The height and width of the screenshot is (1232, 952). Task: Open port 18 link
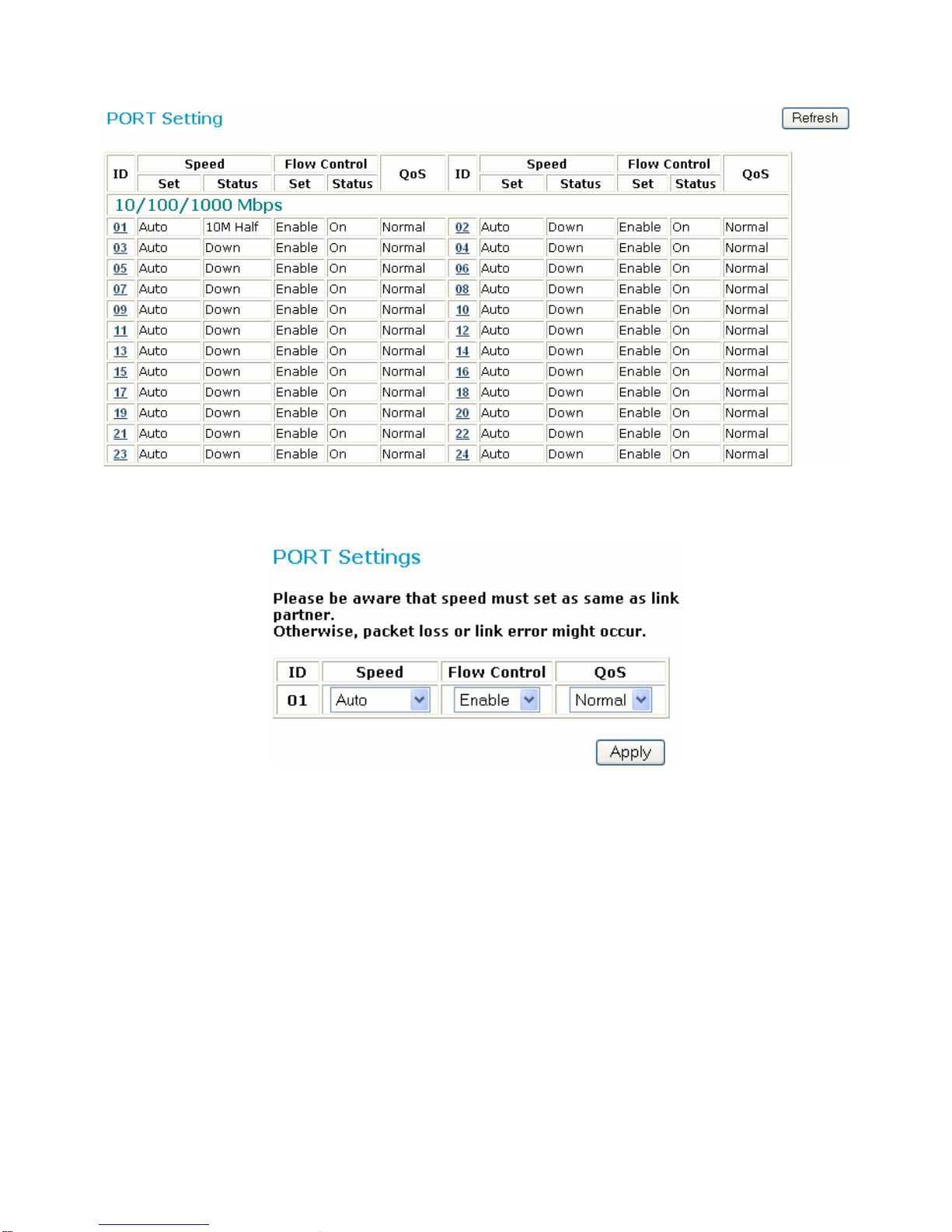coord(462,393)
